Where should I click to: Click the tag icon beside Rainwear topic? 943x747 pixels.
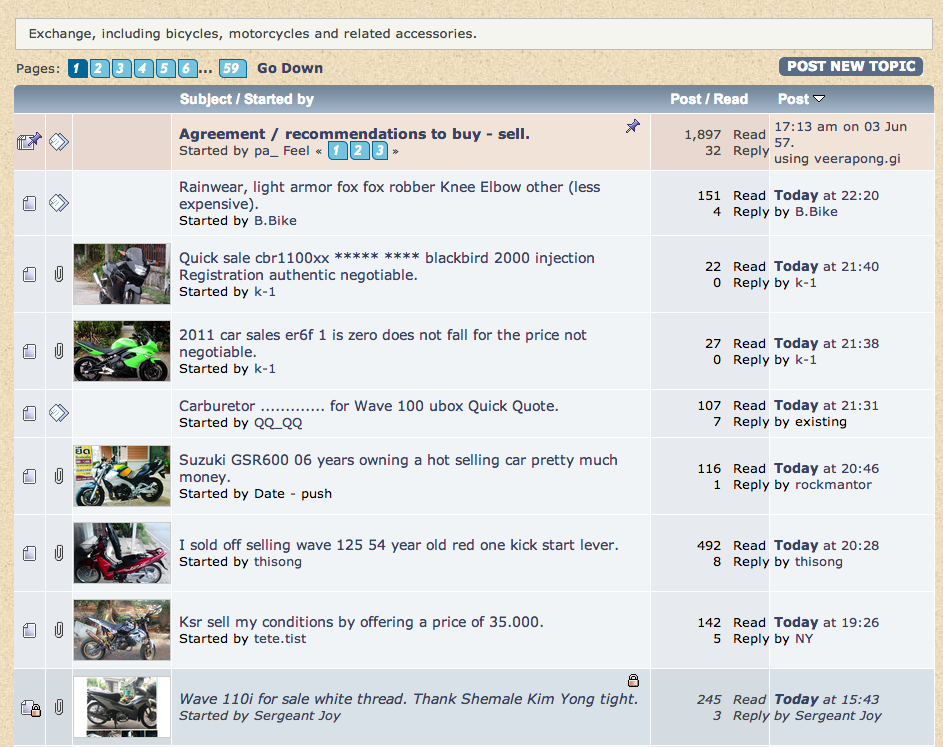coord(59,203)
